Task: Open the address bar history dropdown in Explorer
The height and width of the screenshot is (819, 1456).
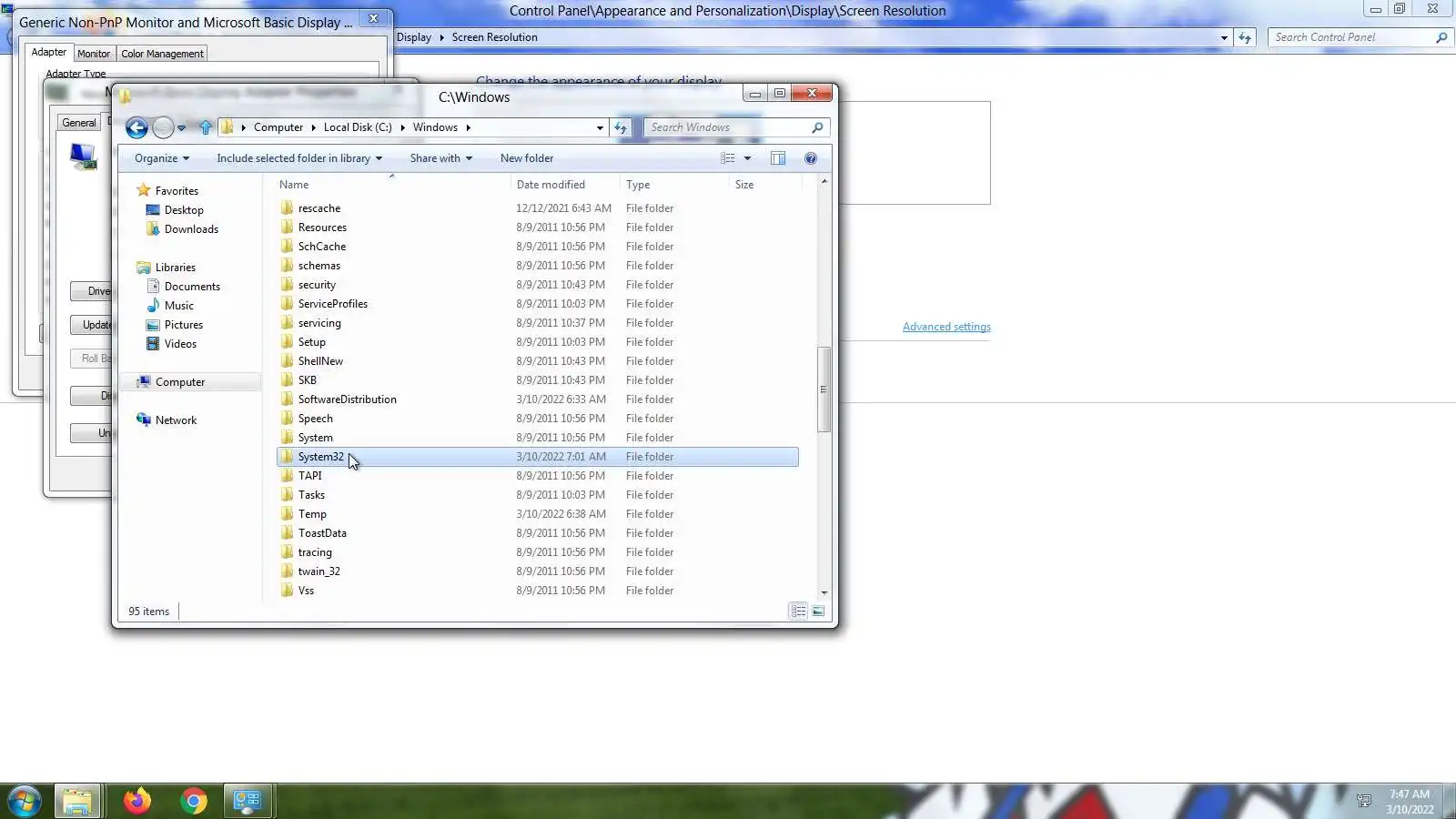Action: [600, 127]
